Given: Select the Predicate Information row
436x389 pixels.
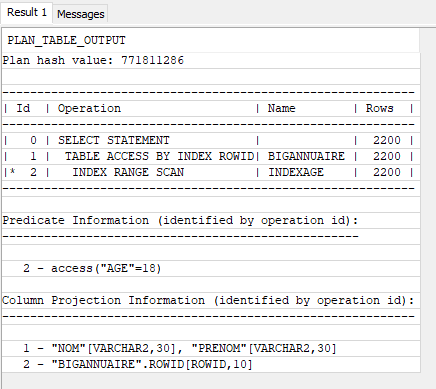Looking at the screenshot, I should tap(211, 221).
